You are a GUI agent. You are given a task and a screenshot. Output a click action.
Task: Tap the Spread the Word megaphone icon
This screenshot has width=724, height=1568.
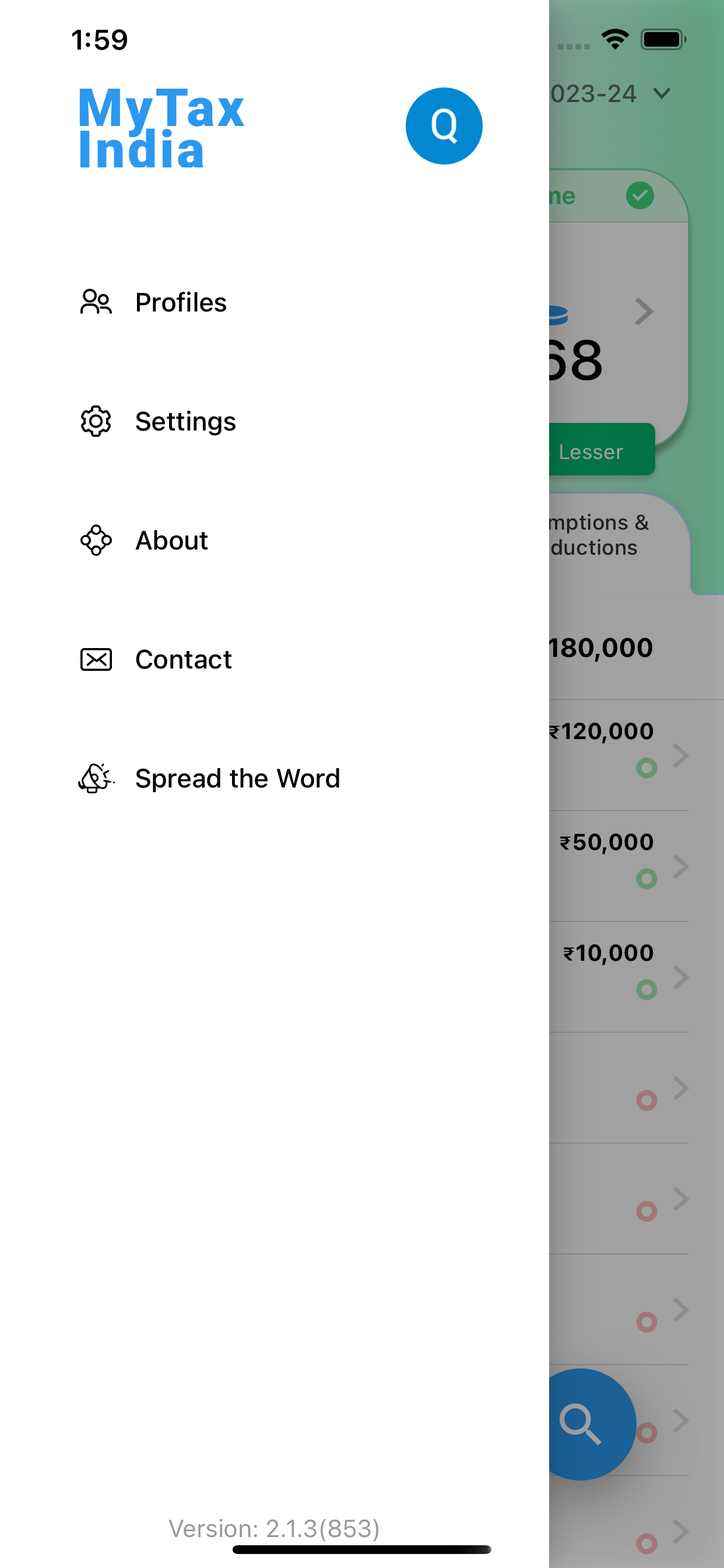96,778
